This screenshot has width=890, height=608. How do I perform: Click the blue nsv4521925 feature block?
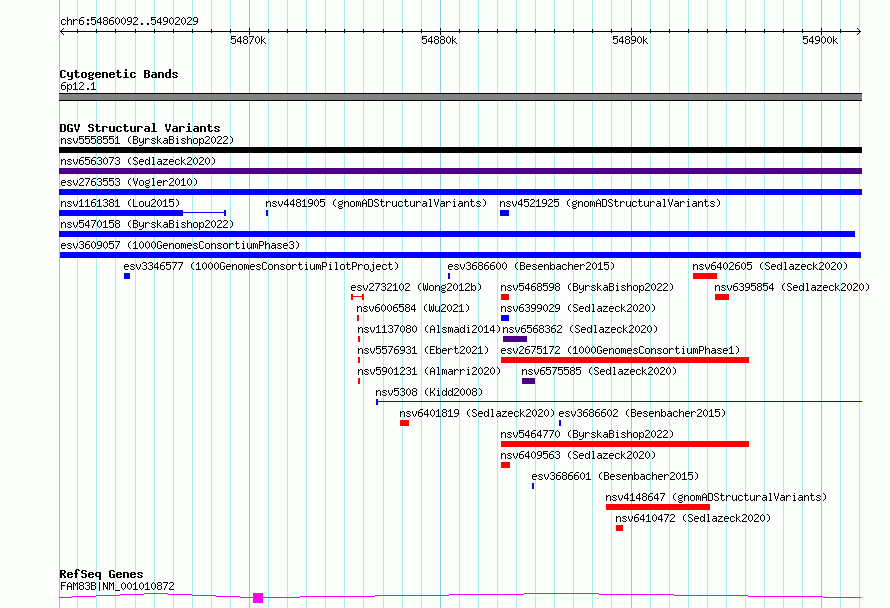pos(505,213)
